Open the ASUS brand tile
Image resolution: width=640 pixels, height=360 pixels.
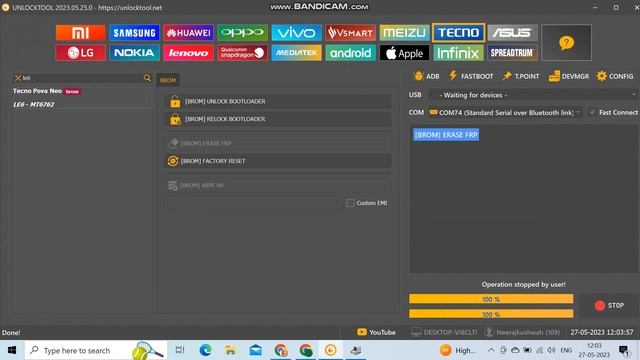[x=512, y=33]
